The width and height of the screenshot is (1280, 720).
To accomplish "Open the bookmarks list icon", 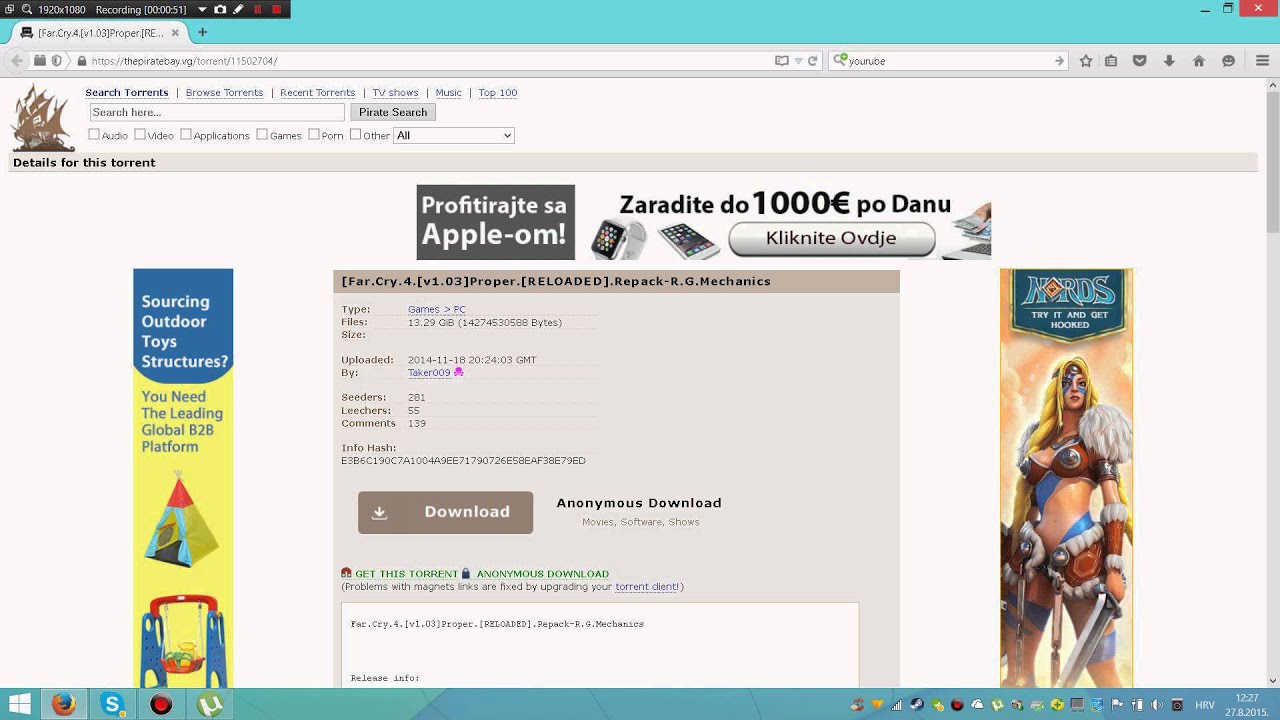I will coord(1111,61).
